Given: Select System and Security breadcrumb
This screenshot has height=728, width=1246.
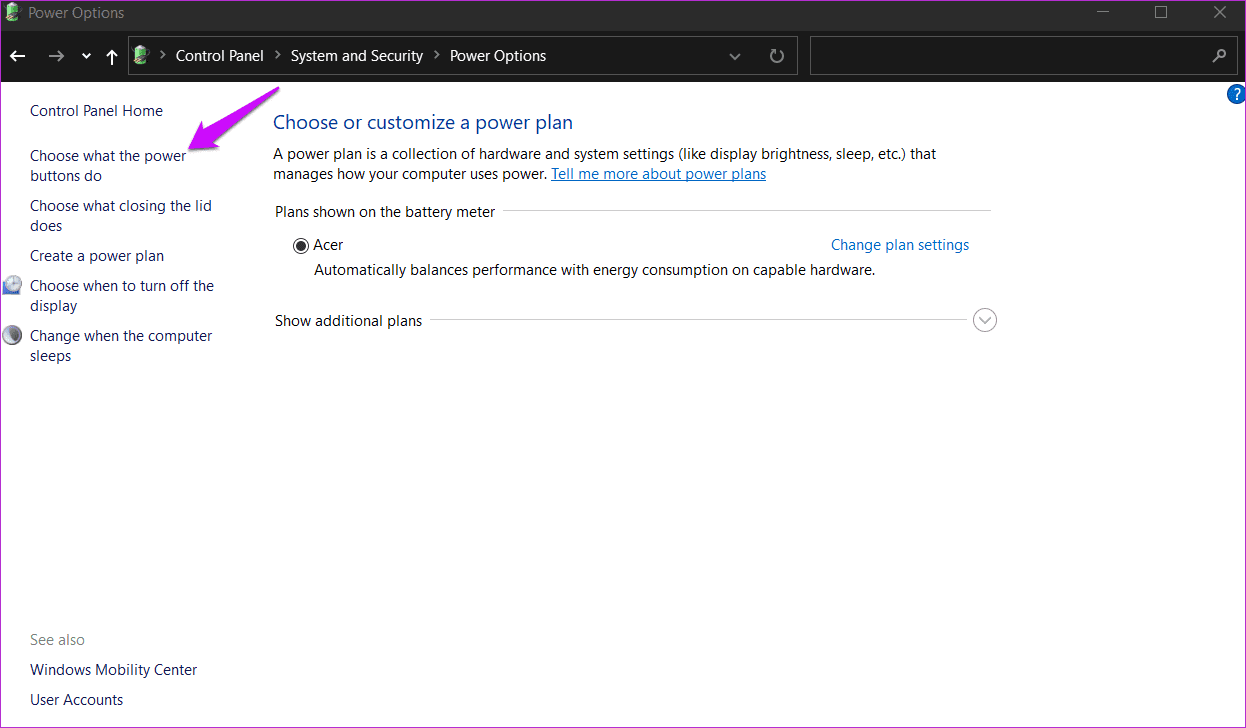Looking at the screenshot, I should tap(357, 56).
